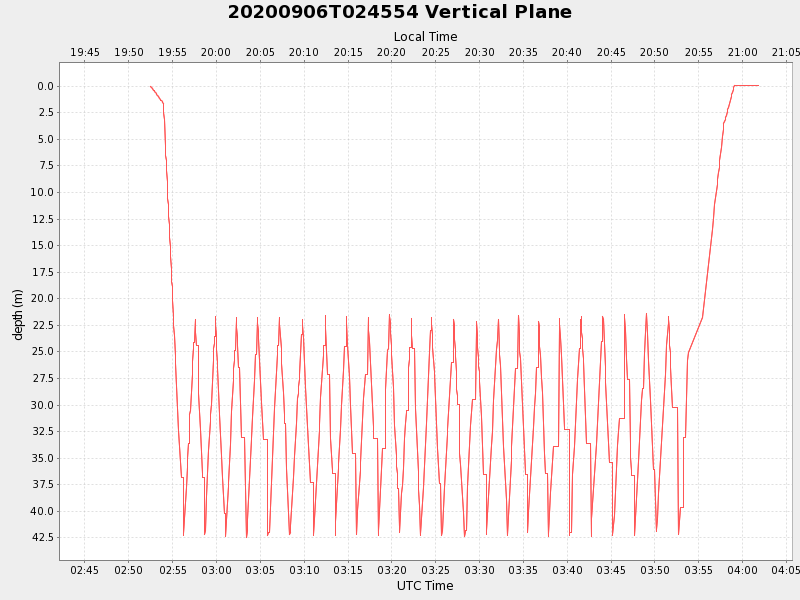Select the 19:45 local time tick
This screenshot has width=800, height=600.
tap(85, 52)
